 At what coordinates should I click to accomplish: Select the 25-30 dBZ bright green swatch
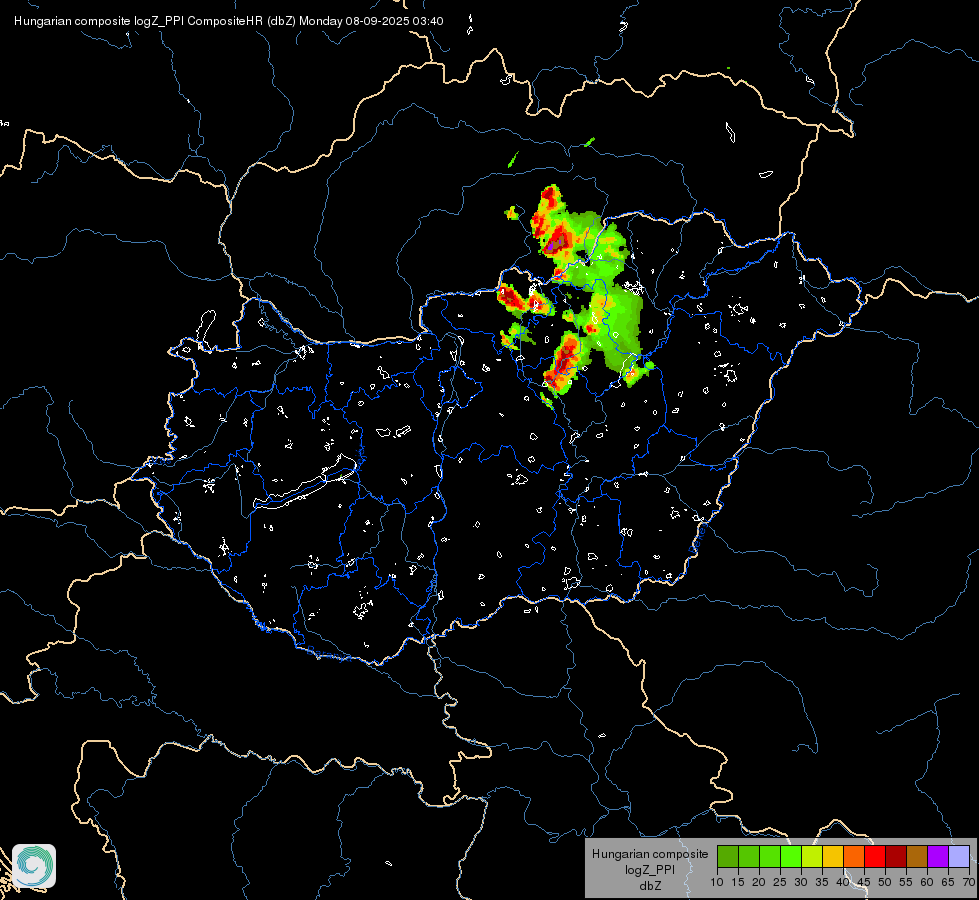click(791, 856)
